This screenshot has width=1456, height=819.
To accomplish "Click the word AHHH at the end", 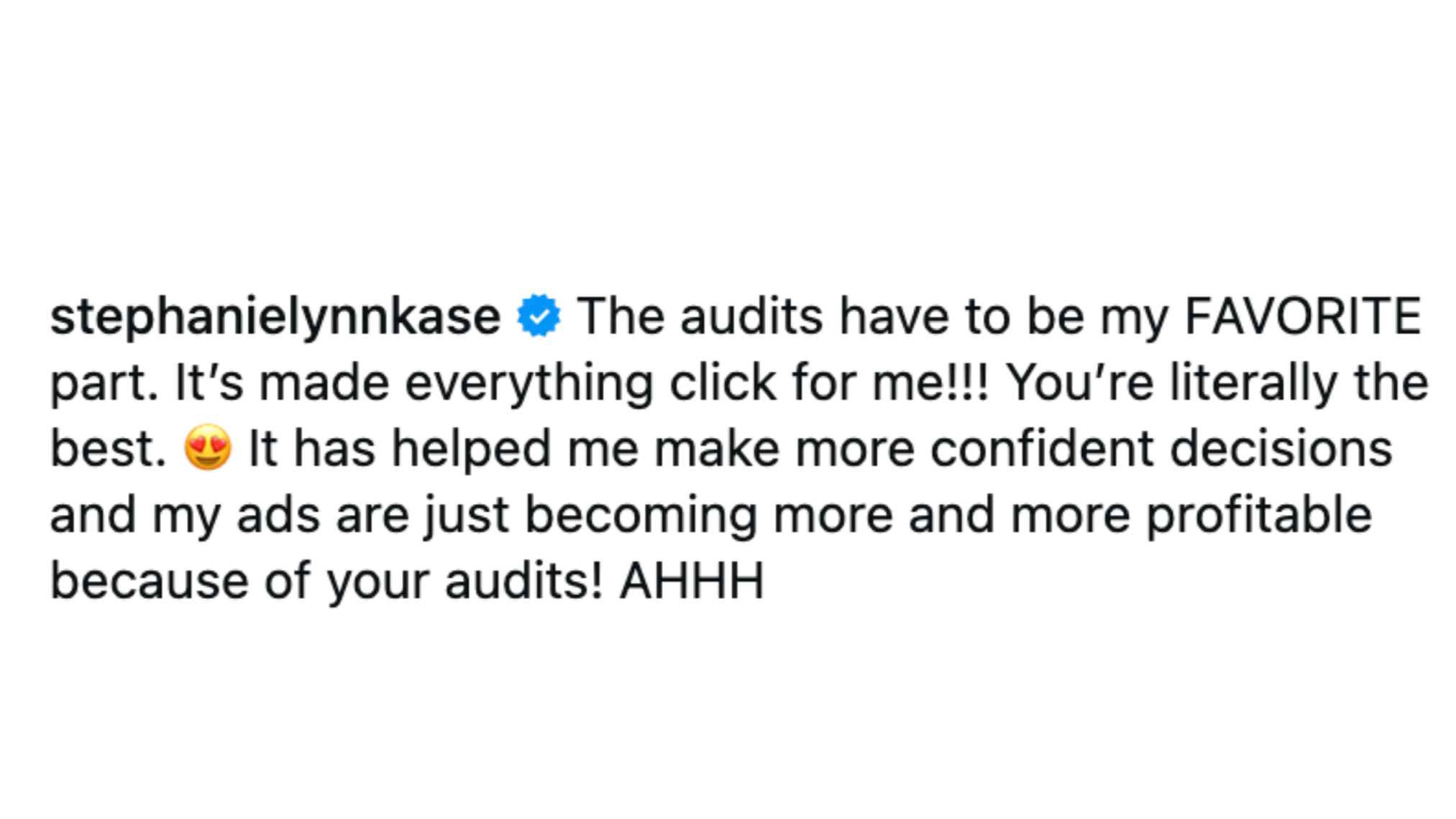I will 692,580.
